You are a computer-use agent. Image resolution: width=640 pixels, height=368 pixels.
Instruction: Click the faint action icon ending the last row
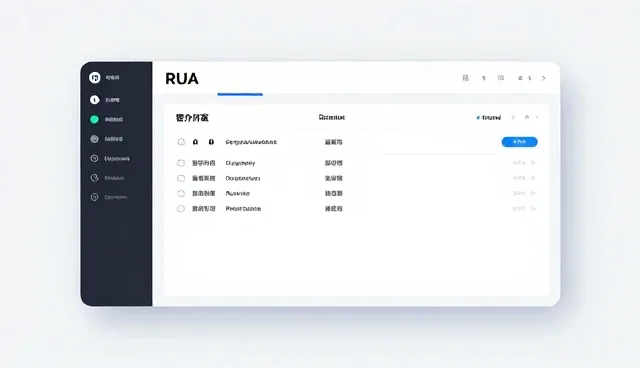(x=533, y=208)
